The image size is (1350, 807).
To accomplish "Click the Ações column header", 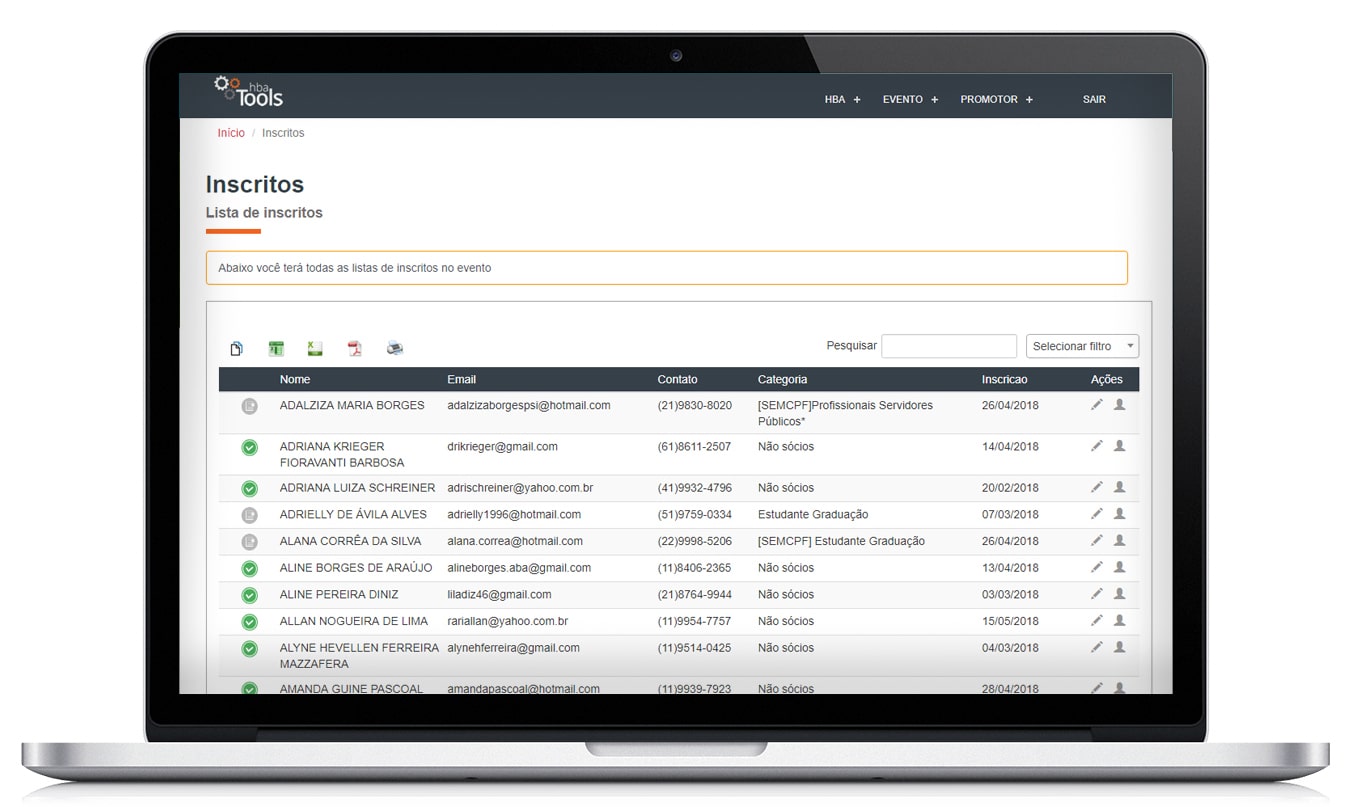I will click(x=1107, y=379).
